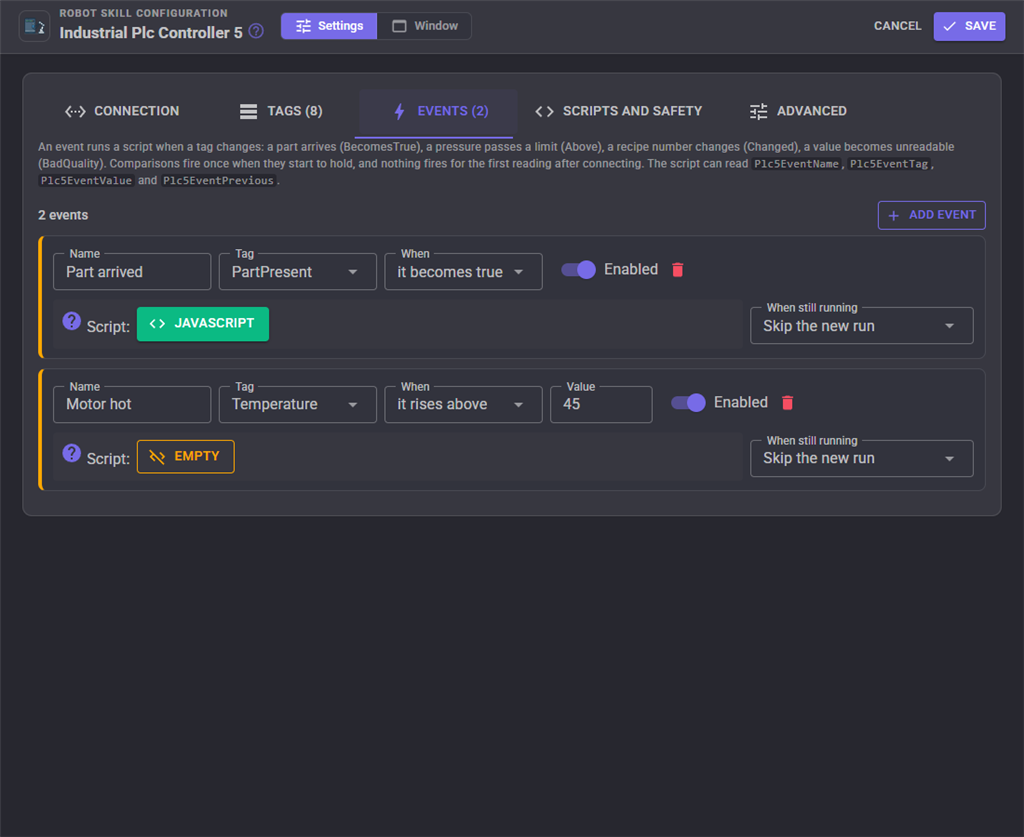Switch to the Tags (8) tab
This screenshot has width=1024, height=837.
pos(281,112)
